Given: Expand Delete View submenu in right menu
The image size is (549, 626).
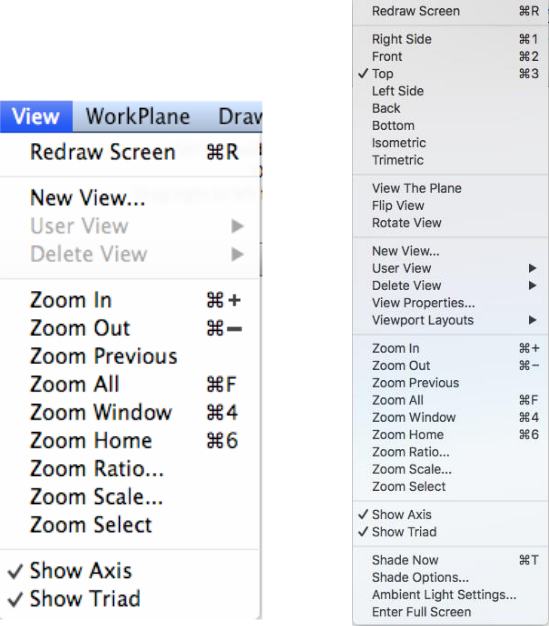Looking at the screenshot, I should [450, 285].
